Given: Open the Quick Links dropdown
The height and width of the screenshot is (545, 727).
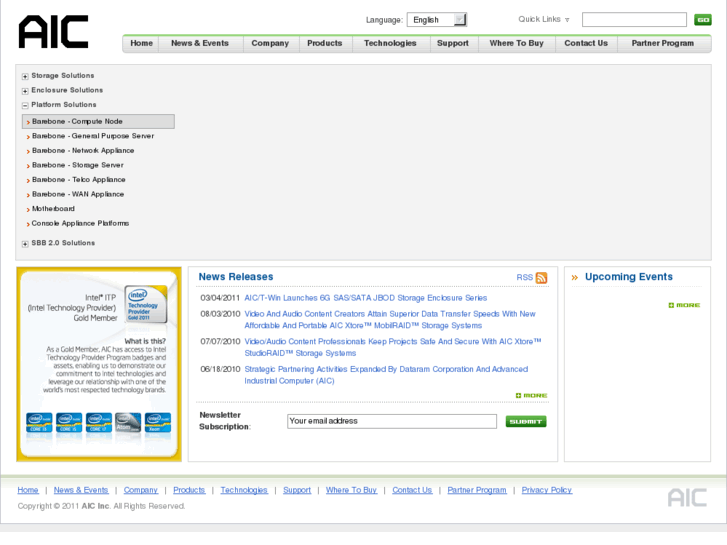Looking at the screenshot, I should [x=544, y=20].
